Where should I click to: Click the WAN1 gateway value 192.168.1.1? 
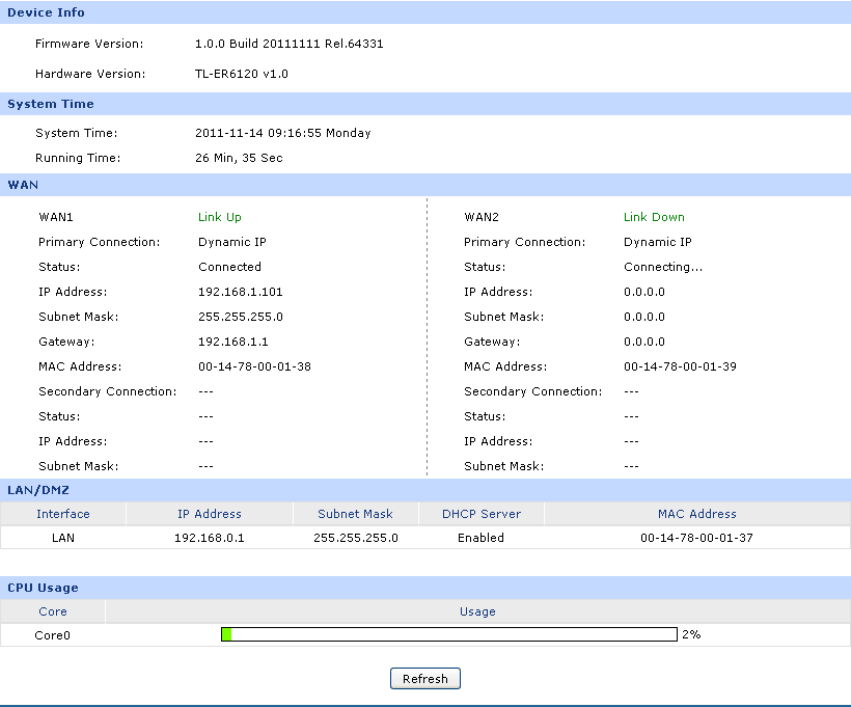coord(226,342)
